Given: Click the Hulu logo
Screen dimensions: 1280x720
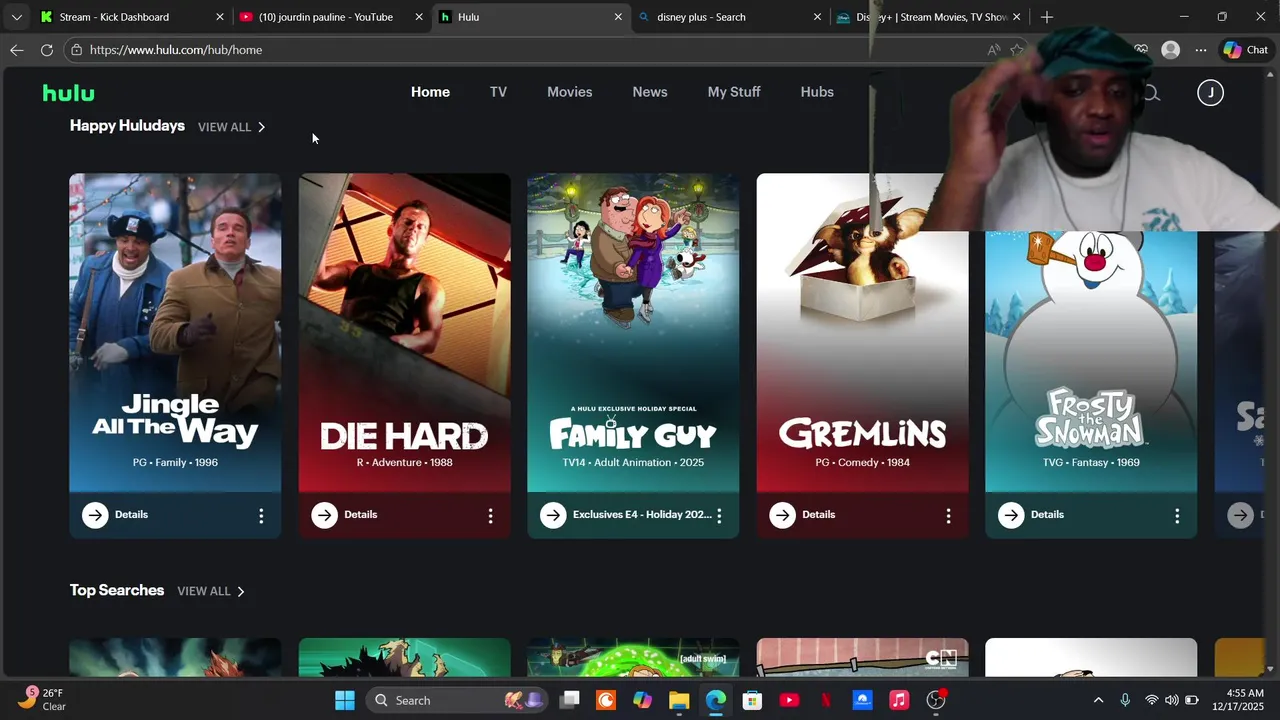Looking at the screenshot, I should pyautogui.click(x=68, y=93).
